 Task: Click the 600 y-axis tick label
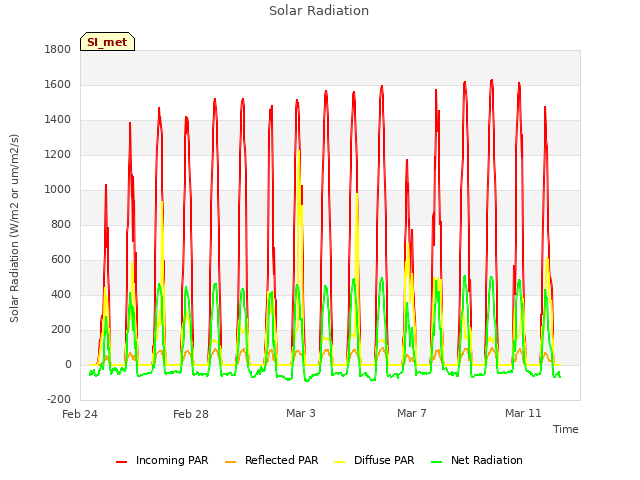(61, 260)
